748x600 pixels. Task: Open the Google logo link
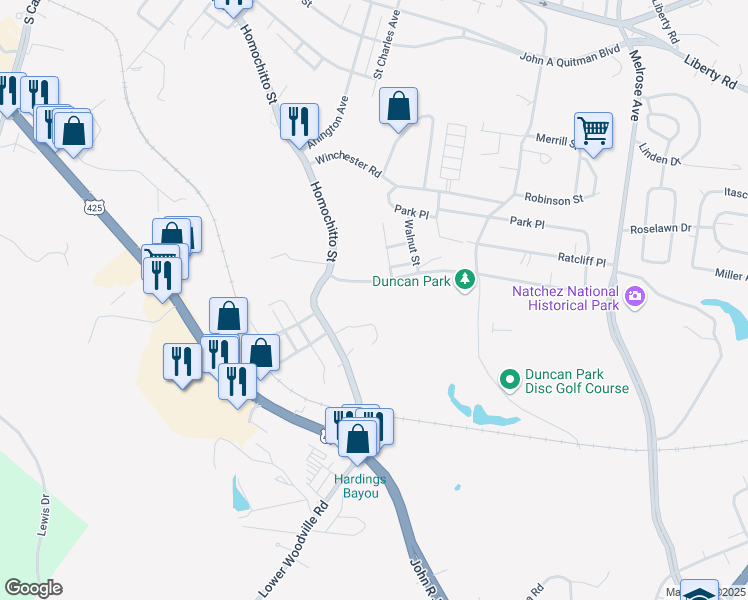33,588
